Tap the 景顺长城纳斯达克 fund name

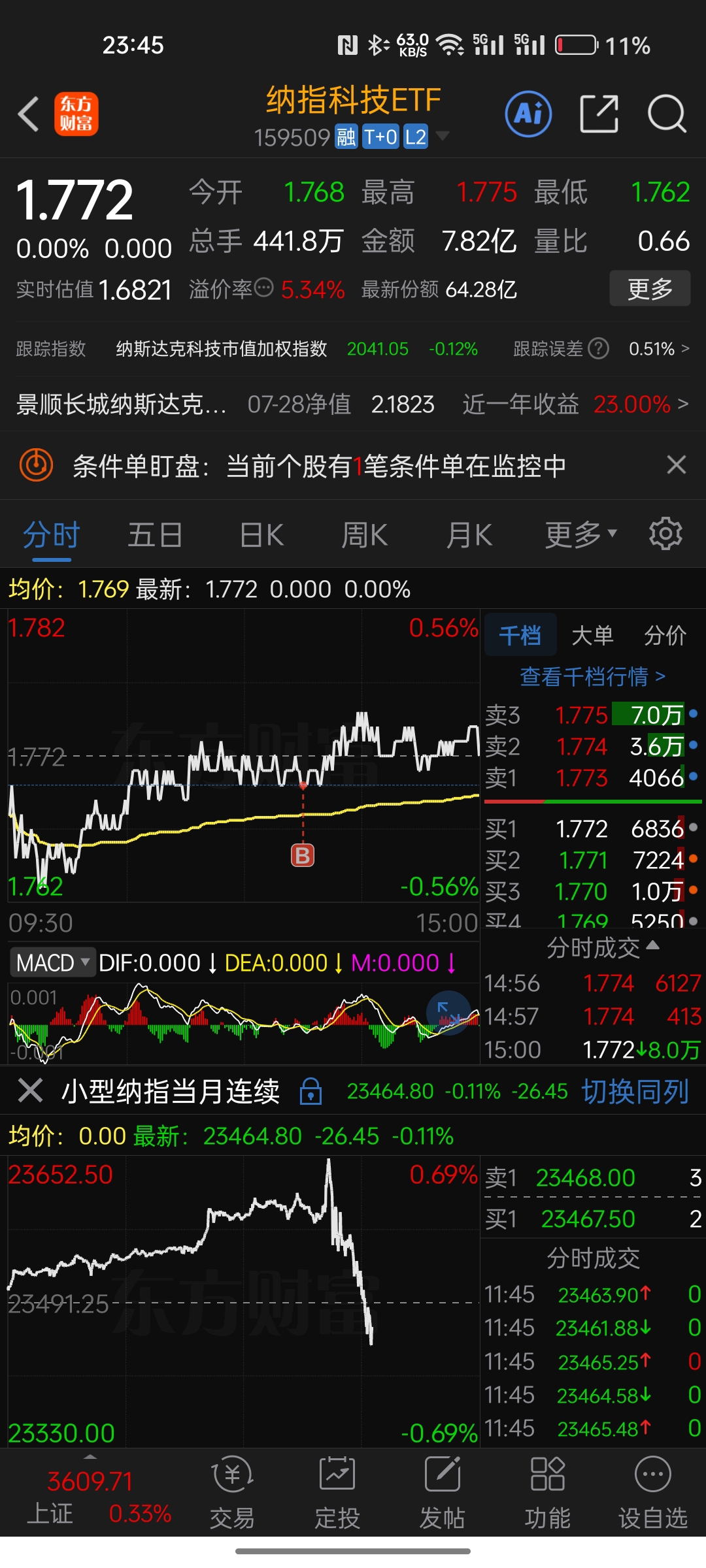(122, 404)
